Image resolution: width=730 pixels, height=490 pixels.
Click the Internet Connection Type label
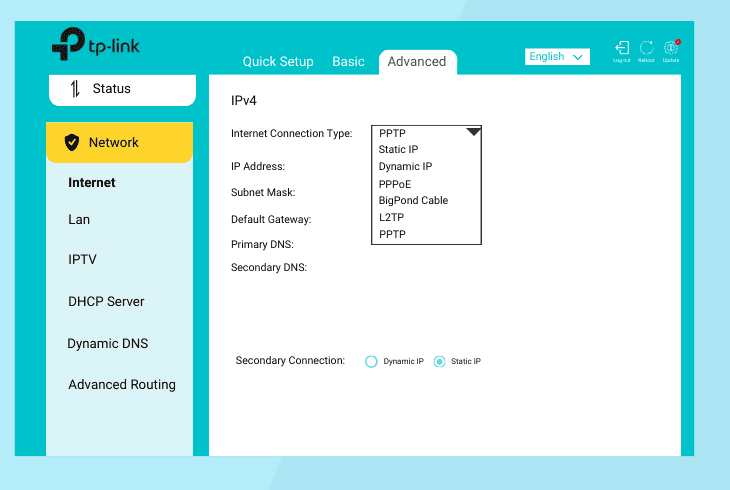coord(291,134)
